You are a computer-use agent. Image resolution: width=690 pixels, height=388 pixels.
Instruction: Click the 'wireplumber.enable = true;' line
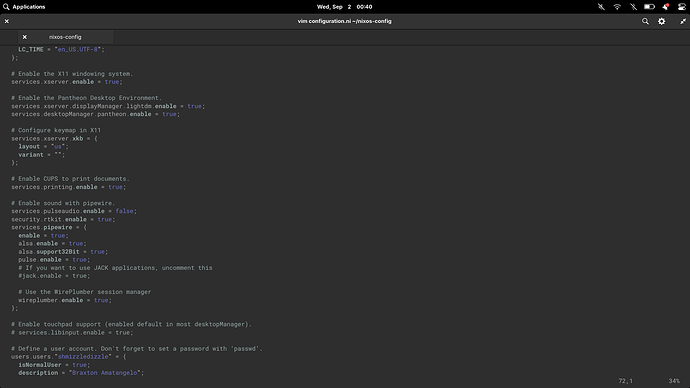(65, 300)
